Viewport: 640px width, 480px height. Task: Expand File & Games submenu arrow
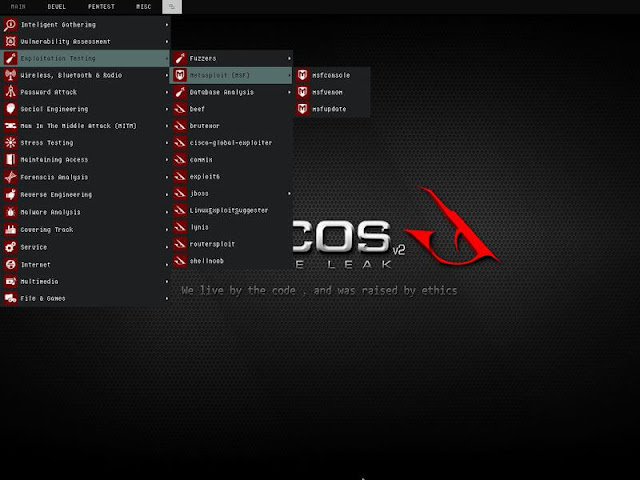[167, 298]
